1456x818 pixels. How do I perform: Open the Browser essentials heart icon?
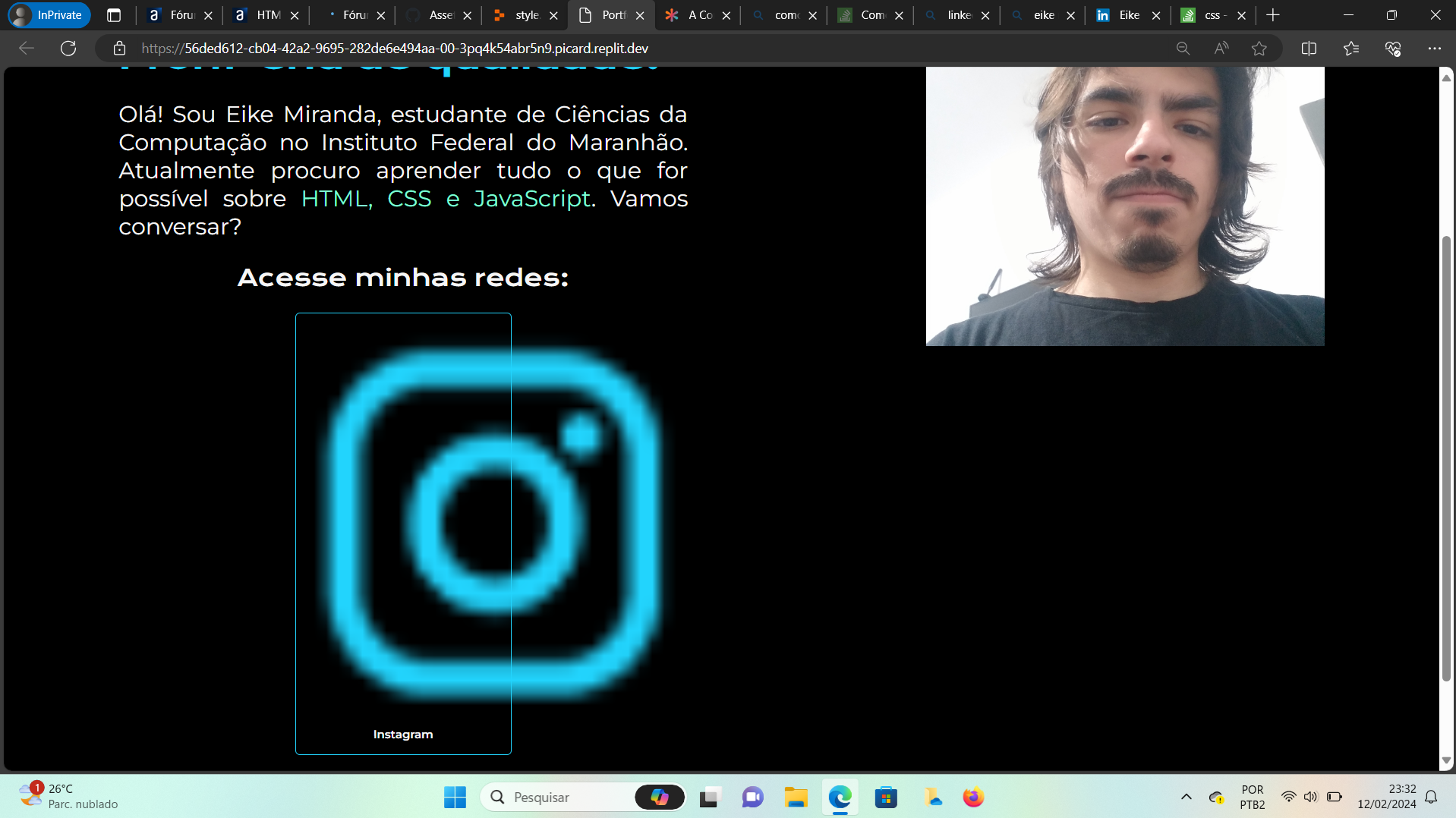tap(1393, 49)
